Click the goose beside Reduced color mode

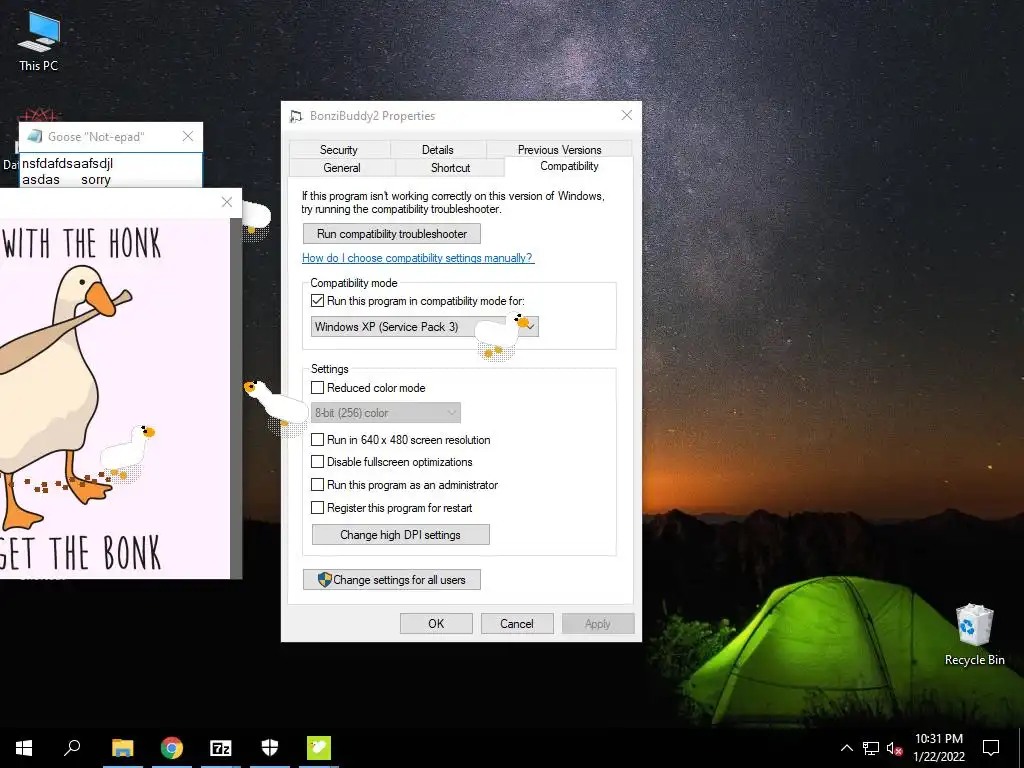pyautogui.click(x=277, y=408)
